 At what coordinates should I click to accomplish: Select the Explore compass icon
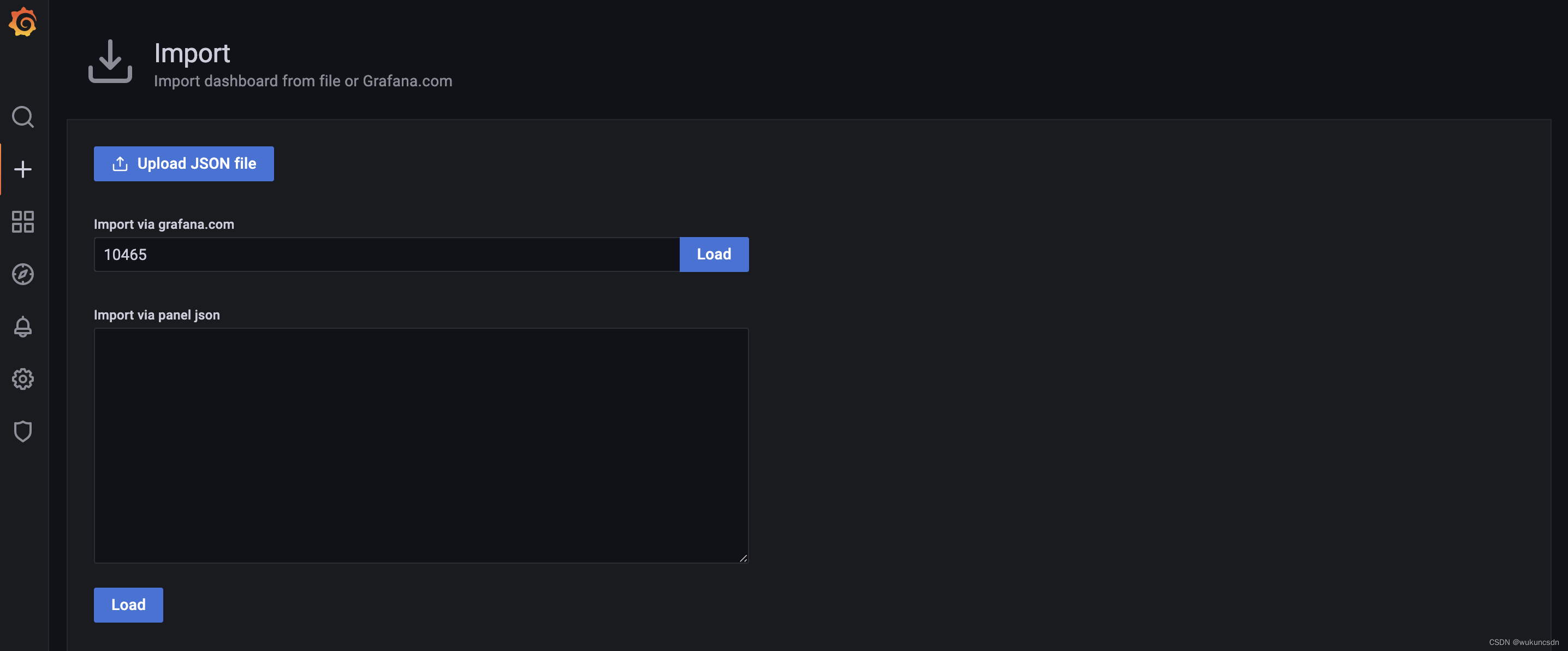[22, 275]
